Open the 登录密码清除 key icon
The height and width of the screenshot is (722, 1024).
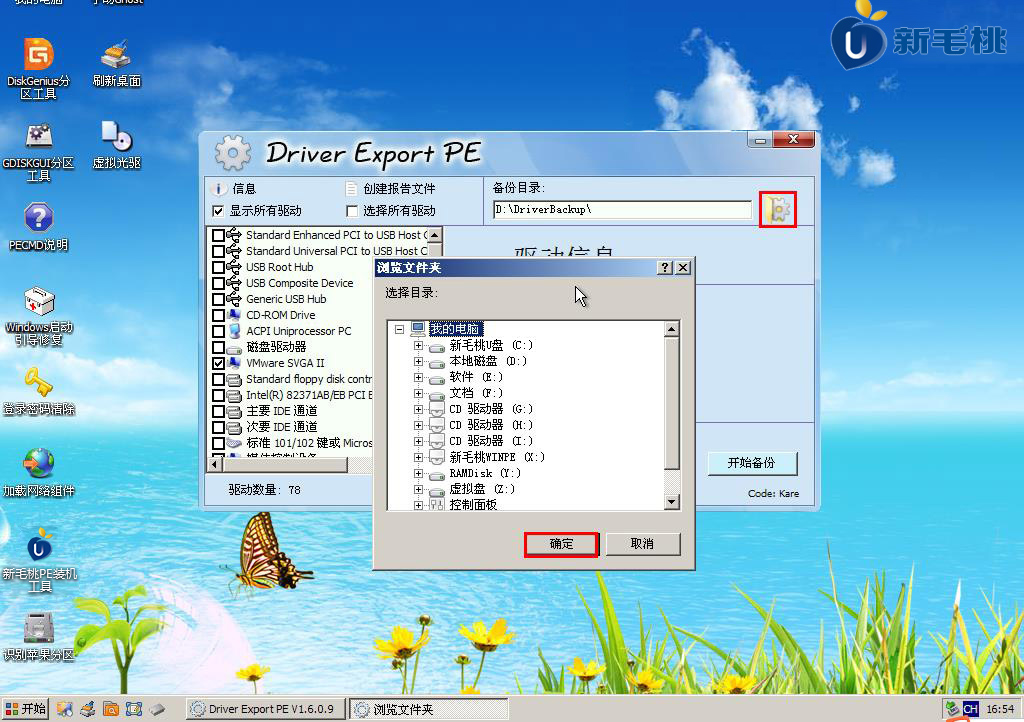coord(39,391)
